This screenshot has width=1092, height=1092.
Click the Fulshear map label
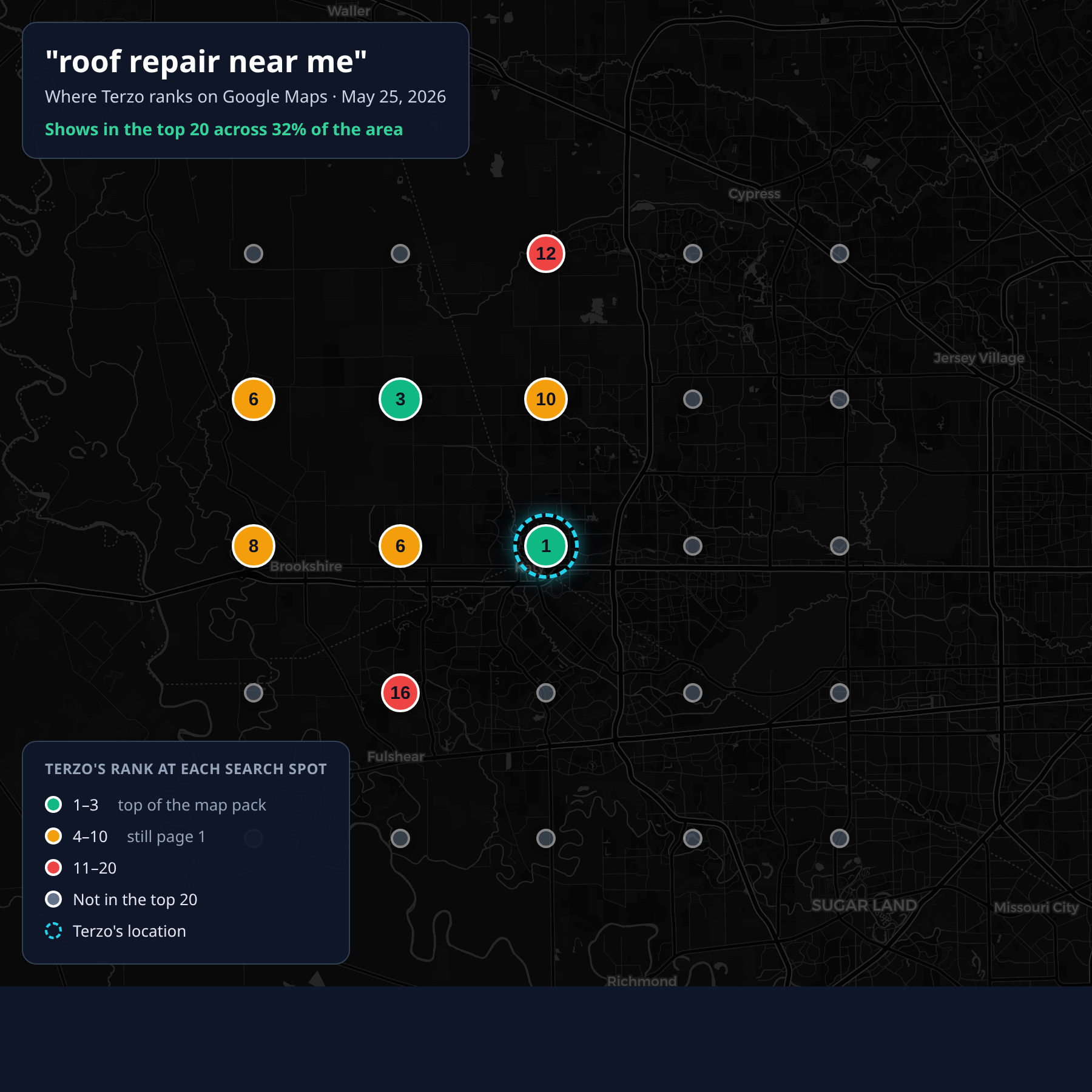pos(396,757)
